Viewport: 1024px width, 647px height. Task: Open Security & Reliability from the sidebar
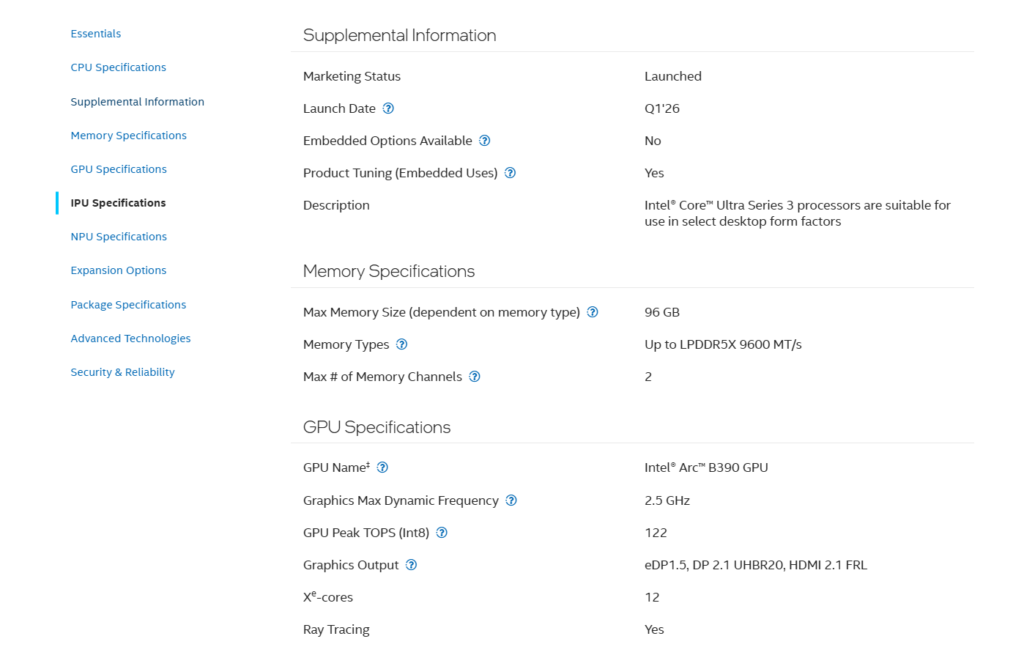pyautogui.click(x=122, y=372)
